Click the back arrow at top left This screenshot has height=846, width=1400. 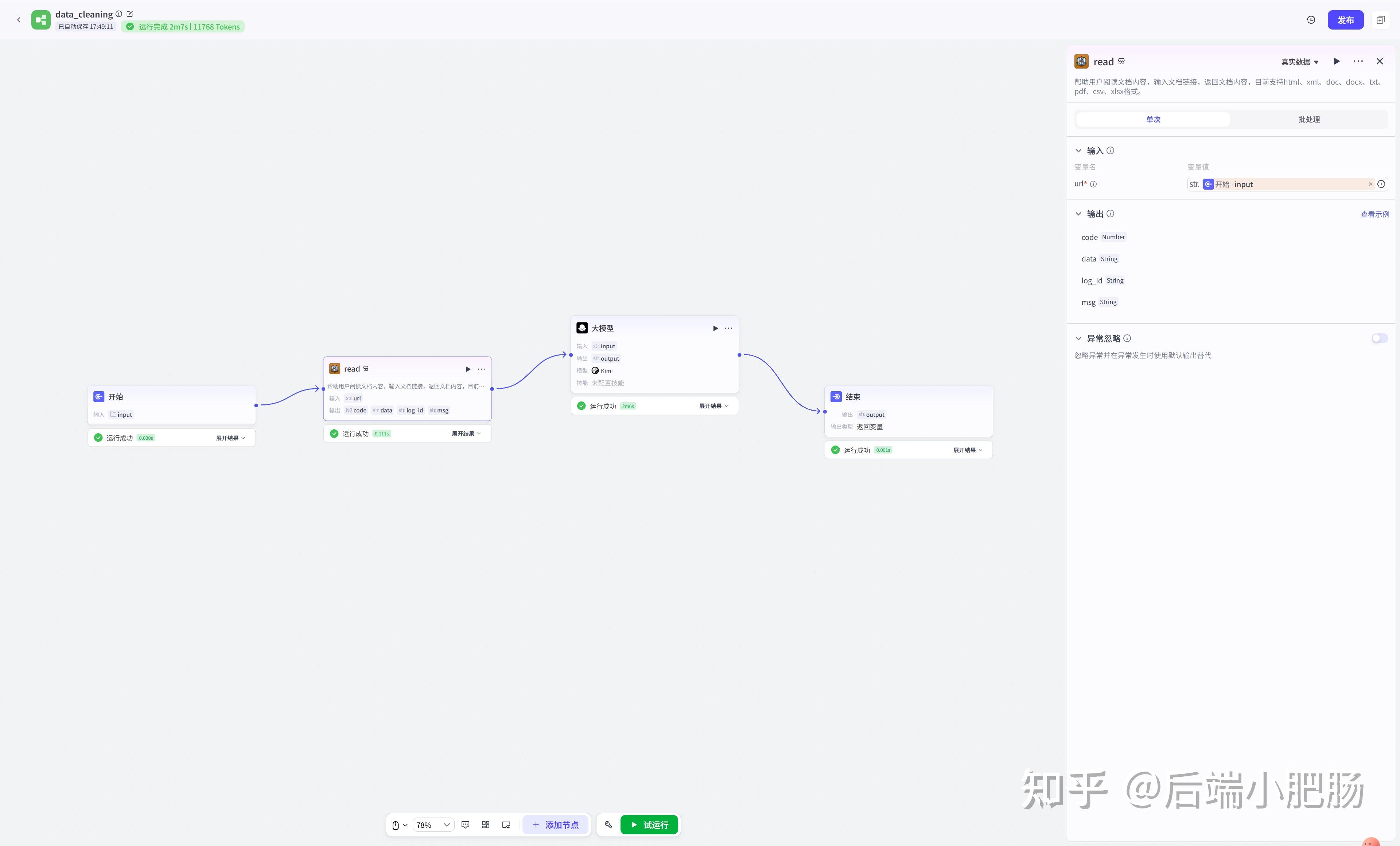tap(19, 20)
